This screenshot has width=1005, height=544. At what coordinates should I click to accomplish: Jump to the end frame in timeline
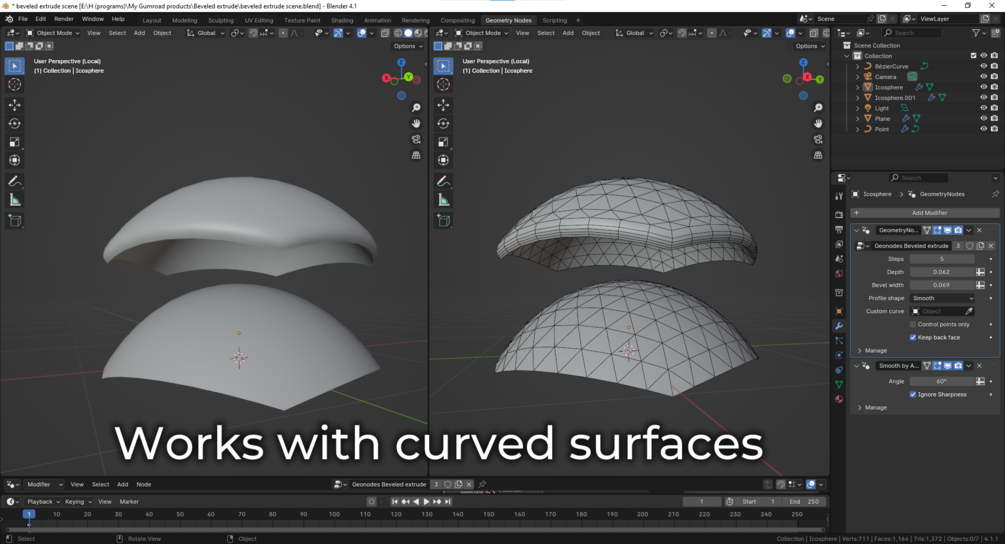[x=448, y=502]
